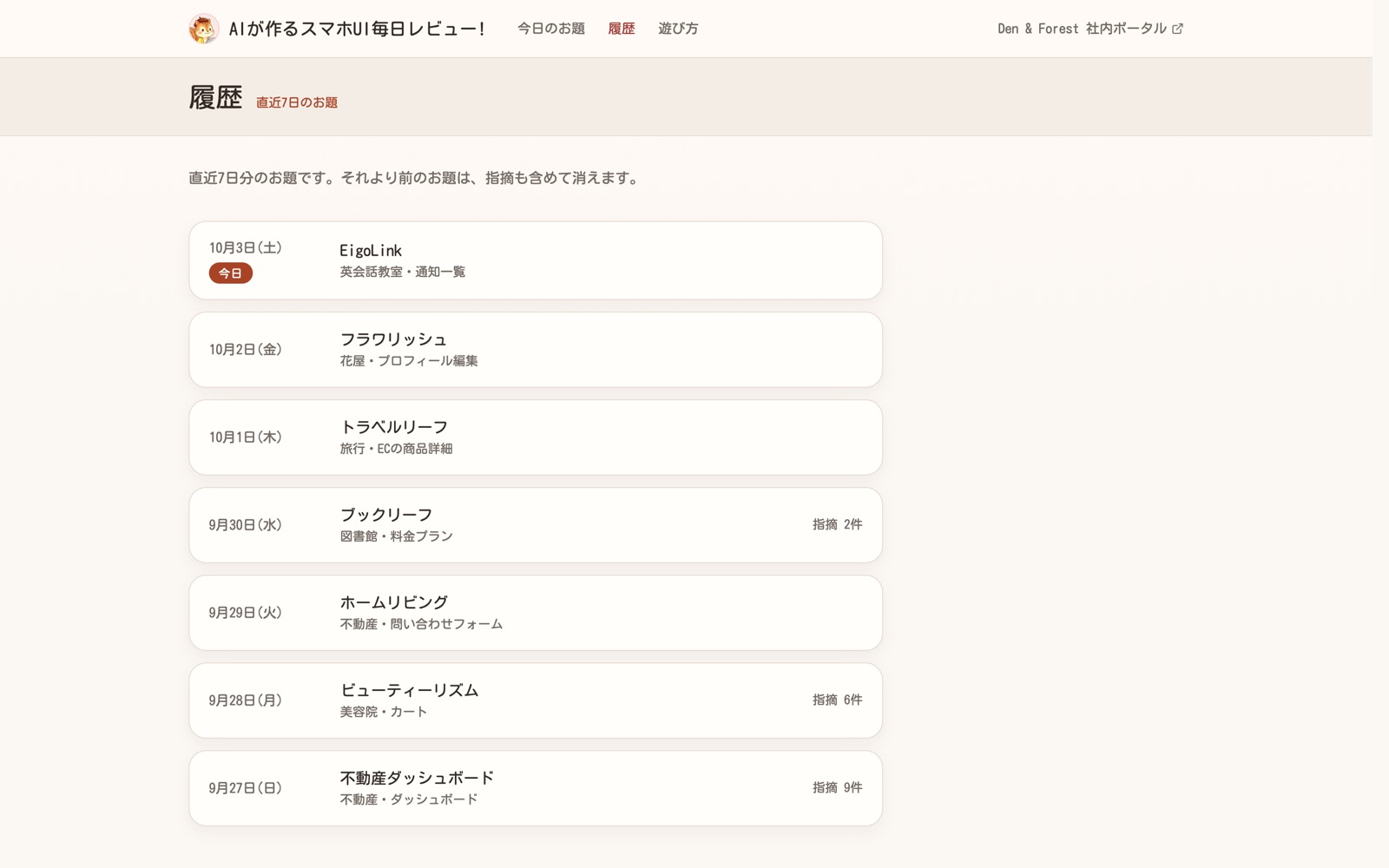Click 指摘 9件 count on 不動産ダッシュボード

click(838, 787)
